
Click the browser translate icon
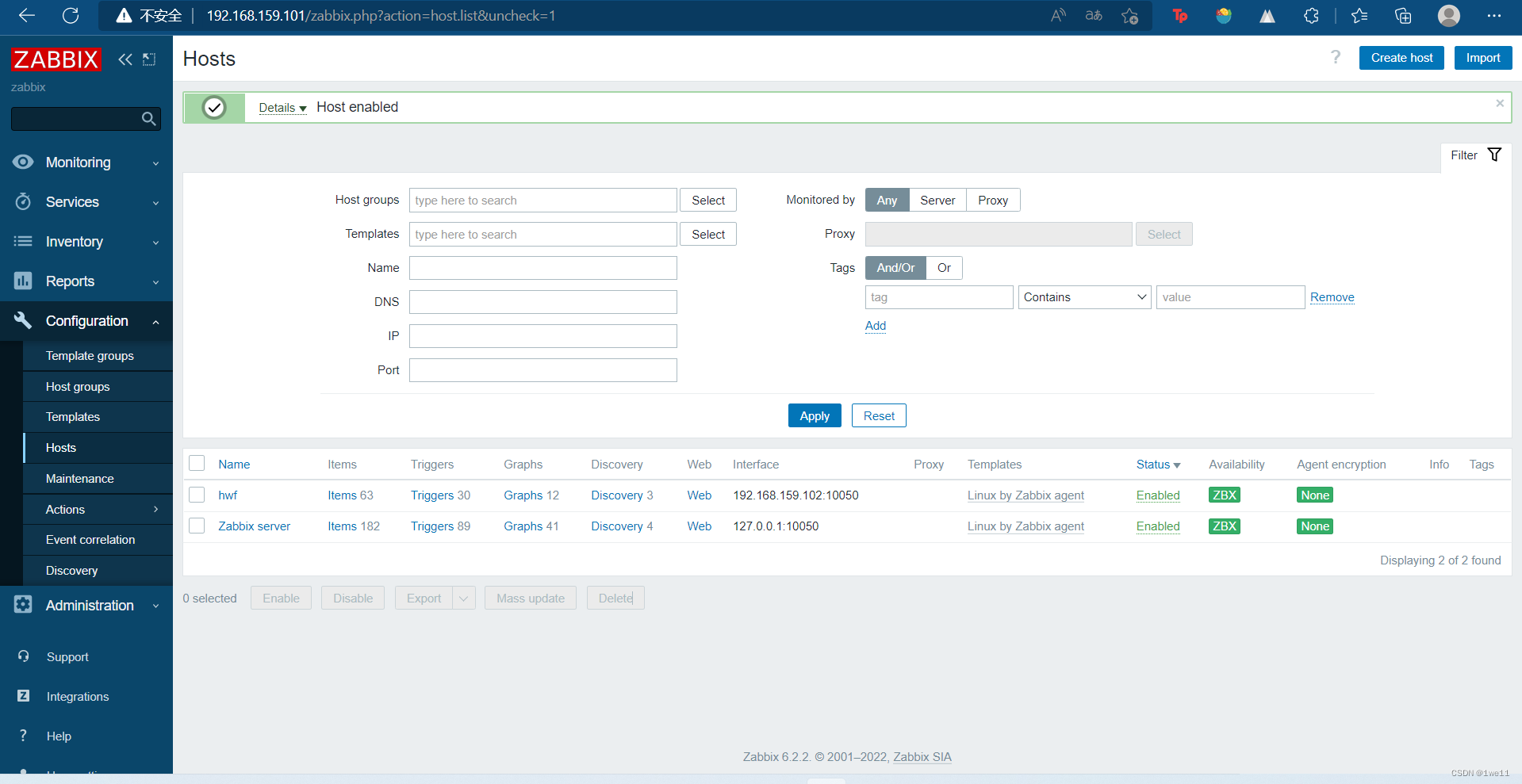click(x=1094, y=16)
